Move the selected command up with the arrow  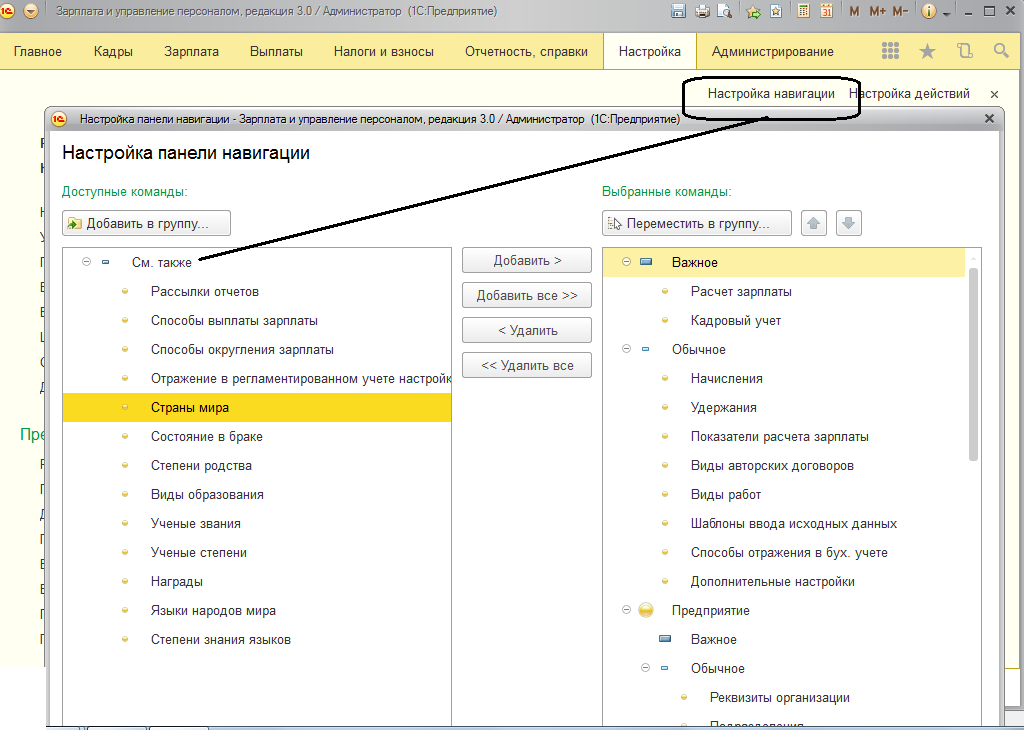point(815,223)
